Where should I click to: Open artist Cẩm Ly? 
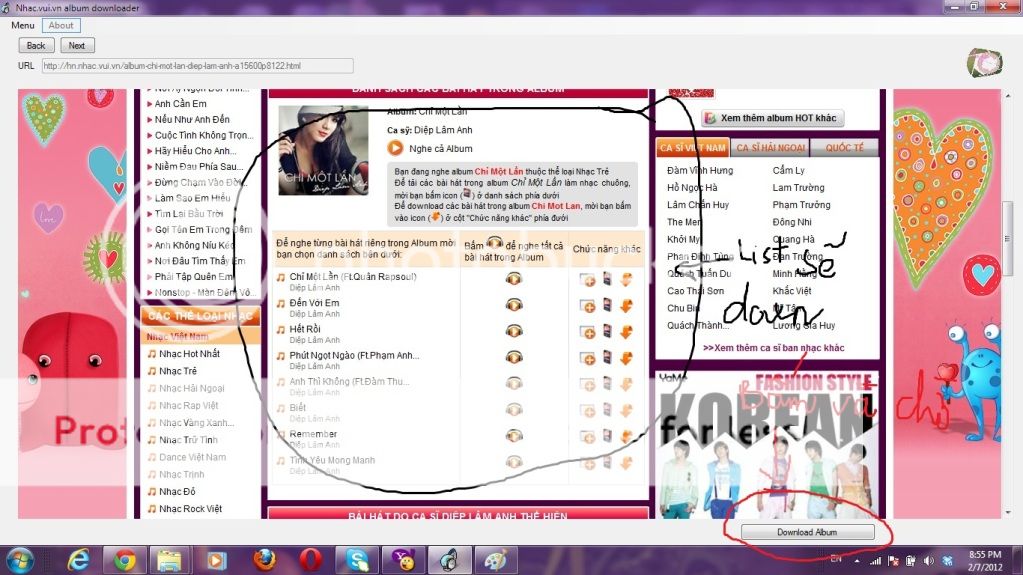[x=788, y=170]
